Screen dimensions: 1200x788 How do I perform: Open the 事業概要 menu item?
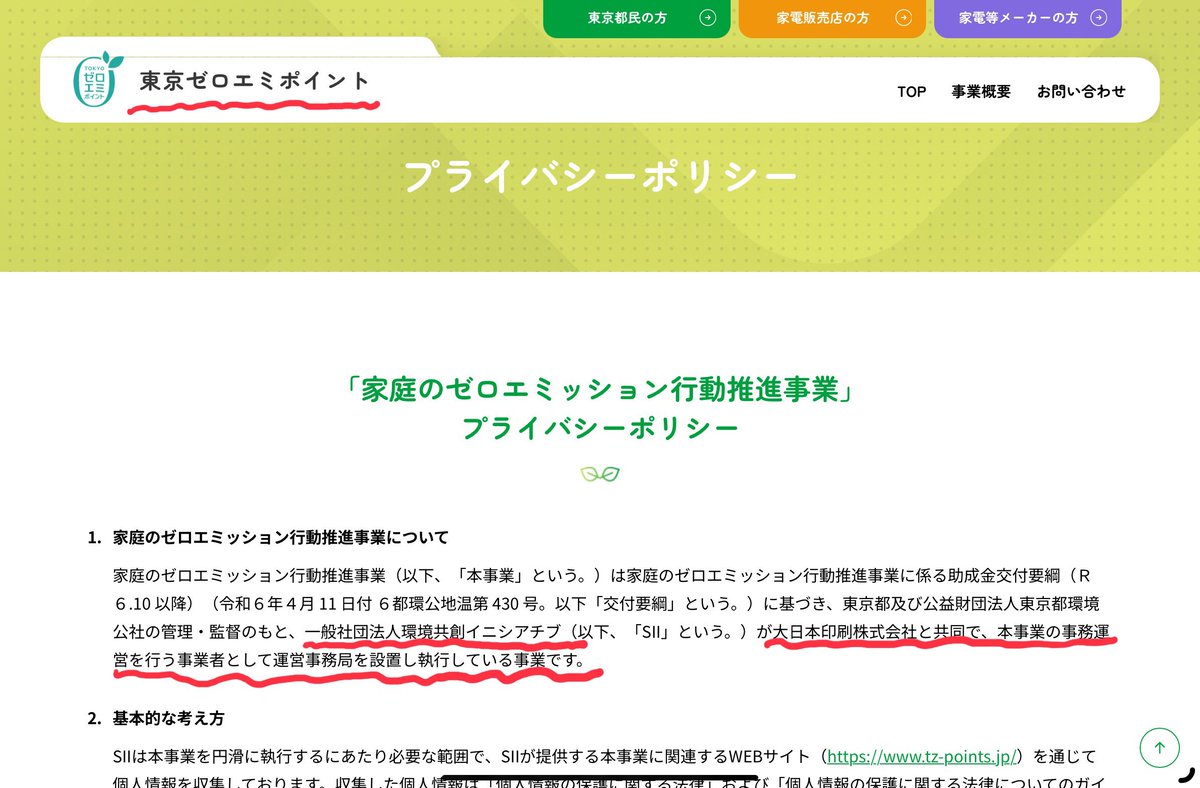coord(981,91)
